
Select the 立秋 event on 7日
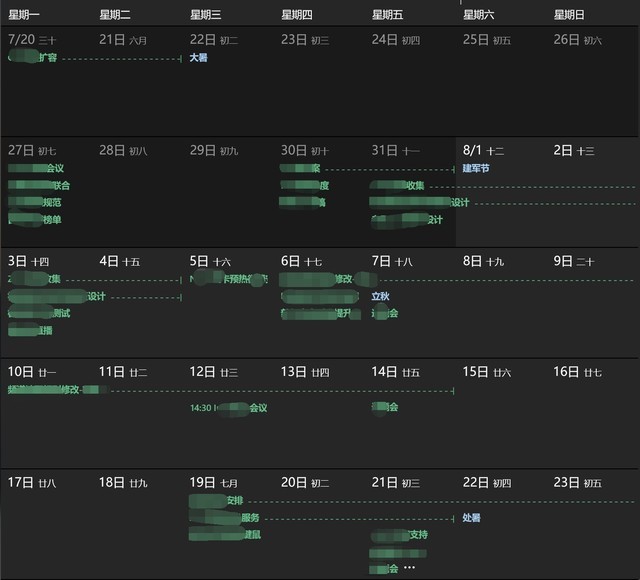coord(381,296)
